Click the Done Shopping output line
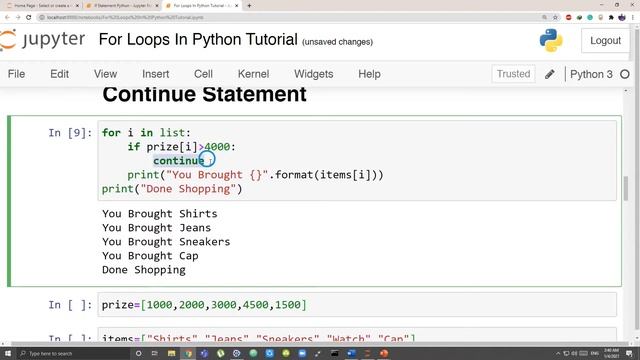 [x=144, y=270]
